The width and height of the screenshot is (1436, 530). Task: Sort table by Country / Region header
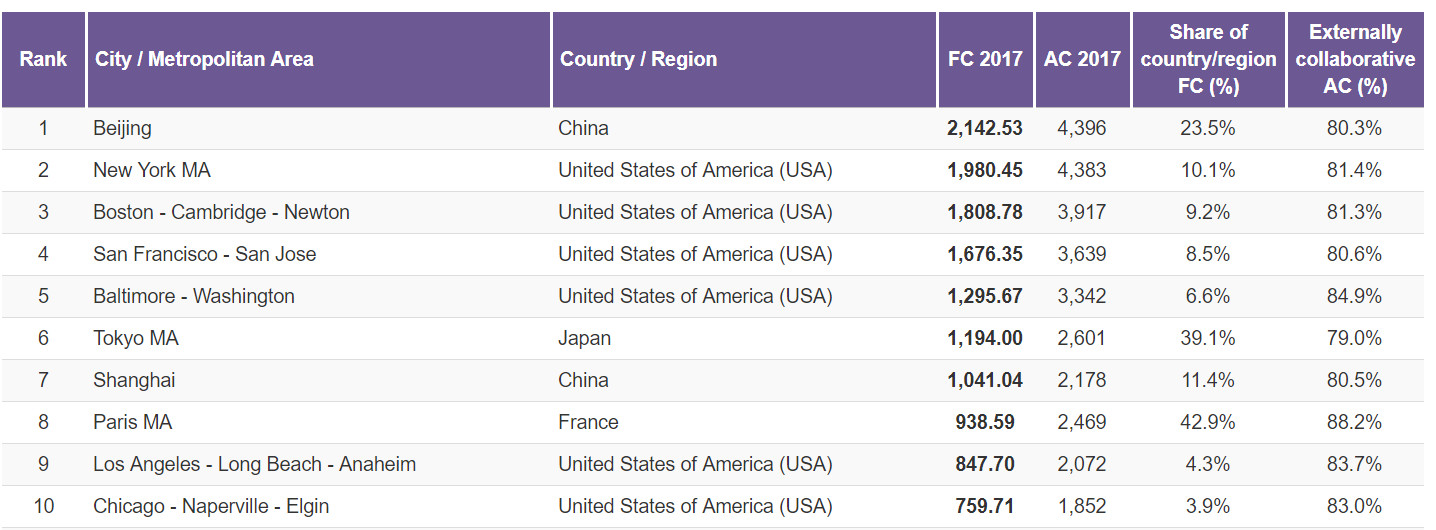638,59
